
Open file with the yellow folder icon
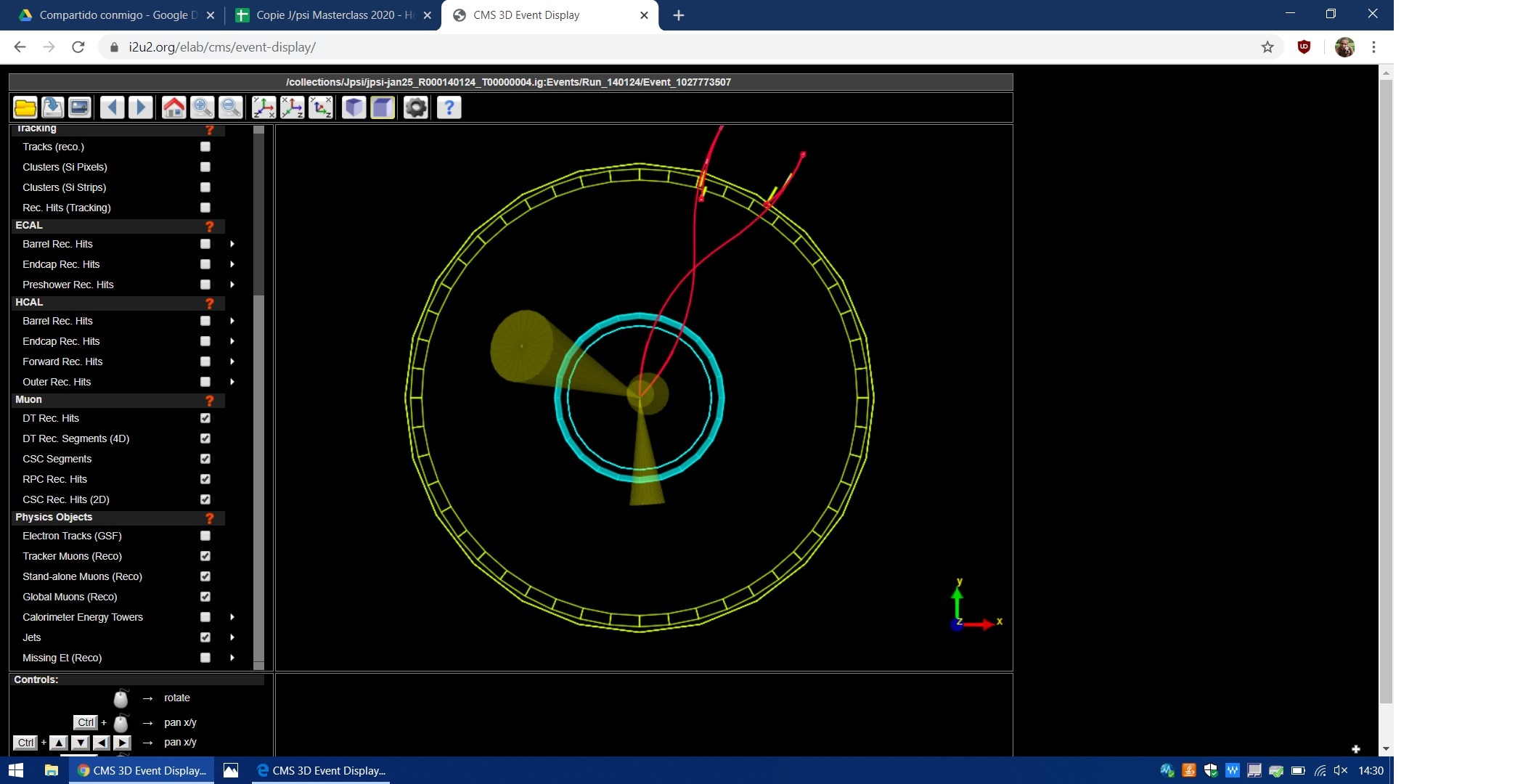[25, 108]
